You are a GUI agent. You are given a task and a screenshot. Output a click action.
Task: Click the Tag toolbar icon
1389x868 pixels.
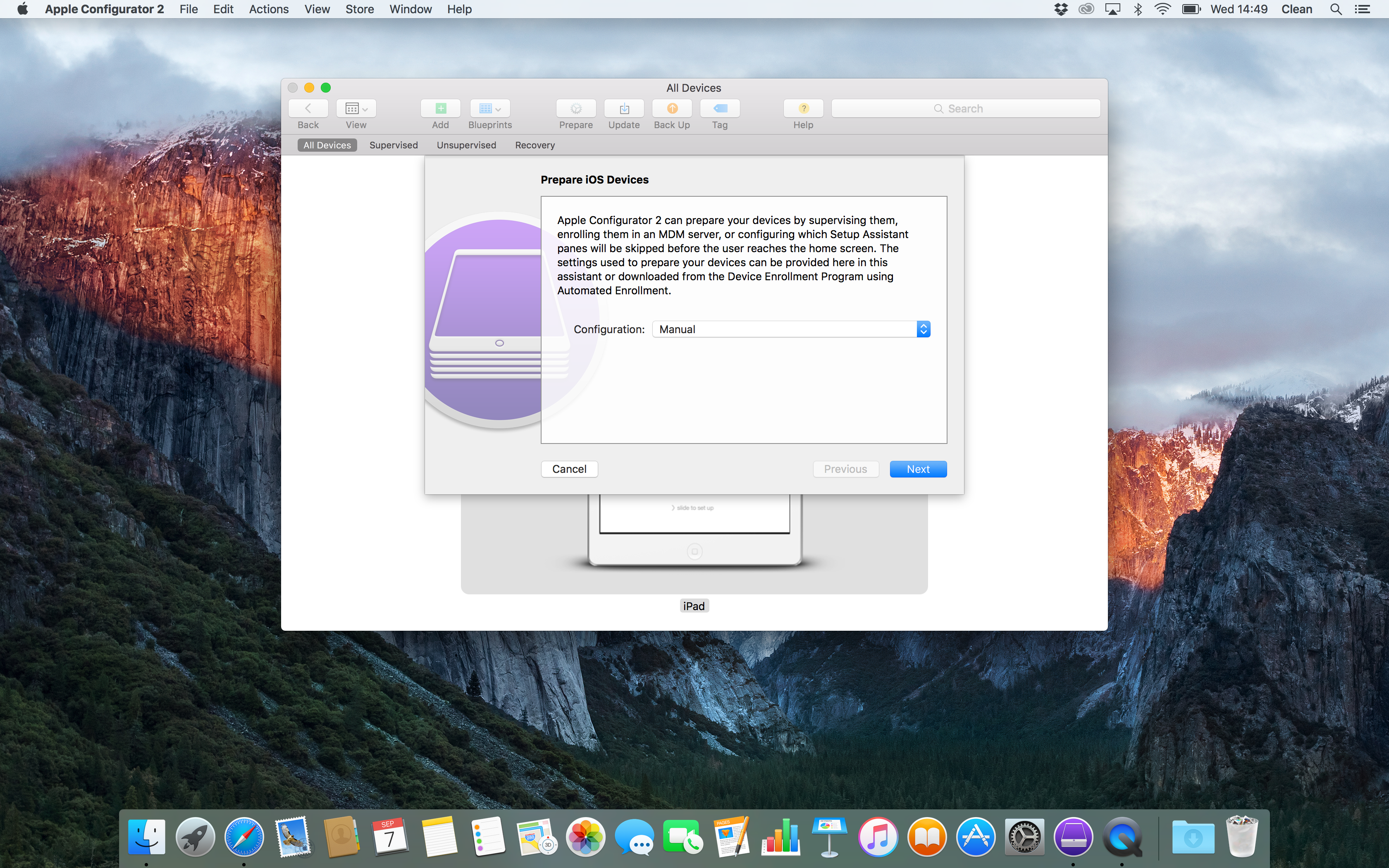point(720,108)
